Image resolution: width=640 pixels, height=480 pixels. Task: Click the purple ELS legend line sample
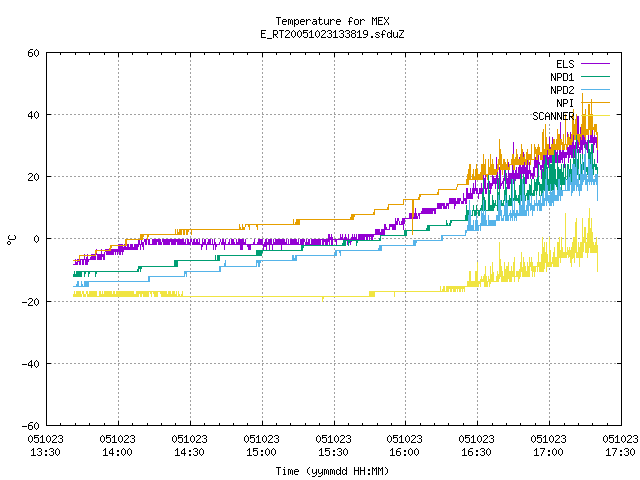595,64
